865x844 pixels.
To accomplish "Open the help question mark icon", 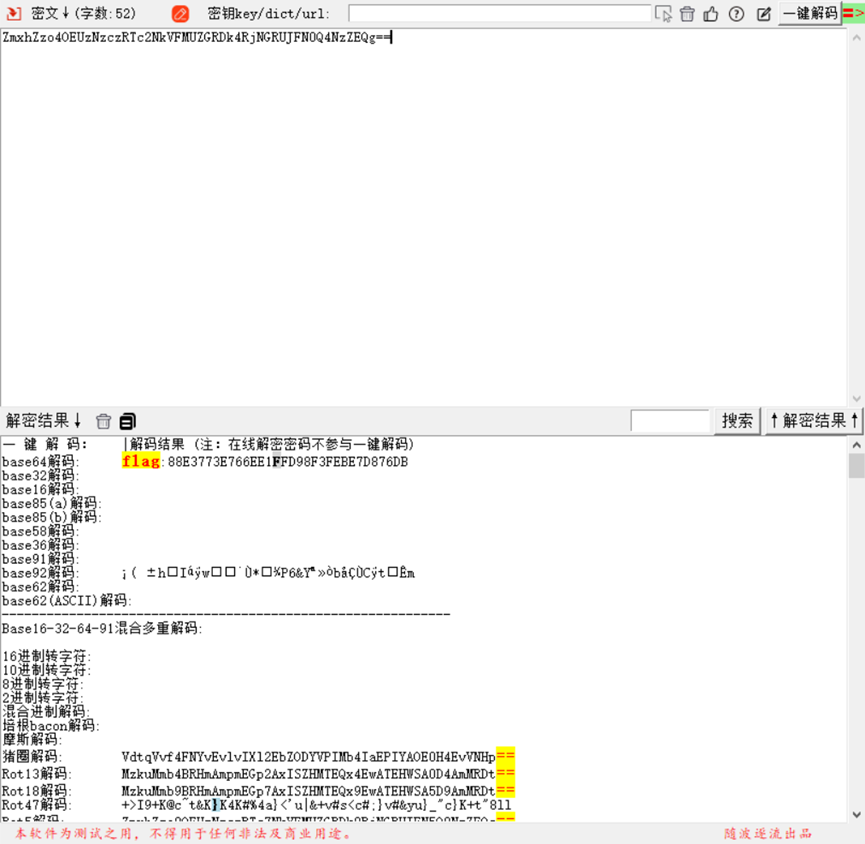I will click(x=736, y=14).
